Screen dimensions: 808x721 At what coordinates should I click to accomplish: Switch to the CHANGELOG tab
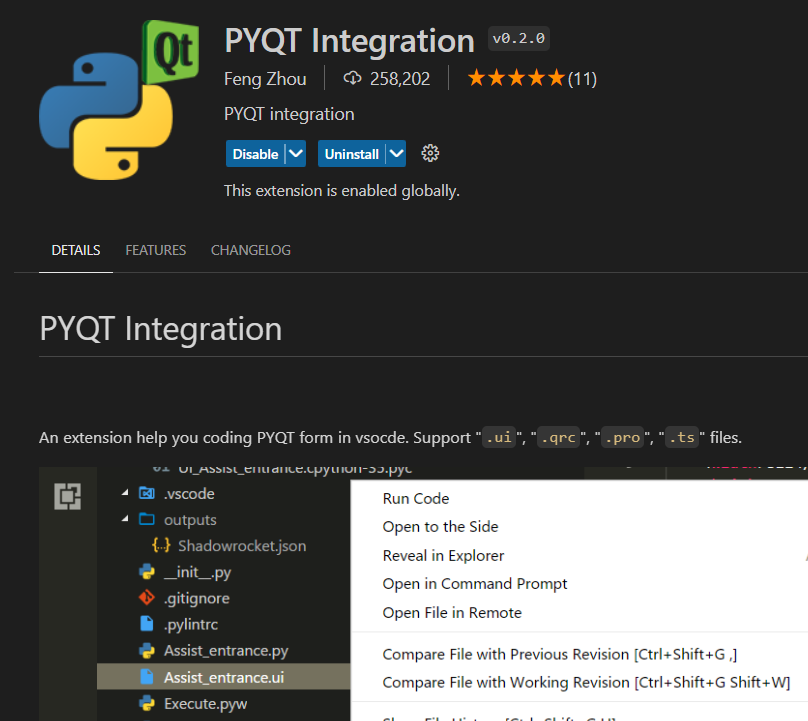click(251, 250)
